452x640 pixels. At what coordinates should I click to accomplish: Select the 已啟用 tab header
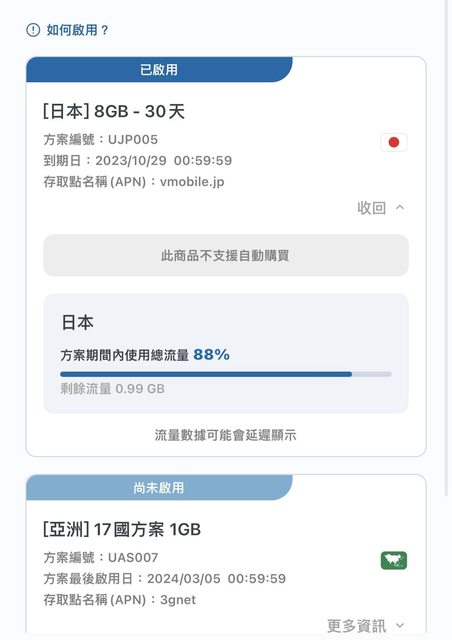click(159, 69)
